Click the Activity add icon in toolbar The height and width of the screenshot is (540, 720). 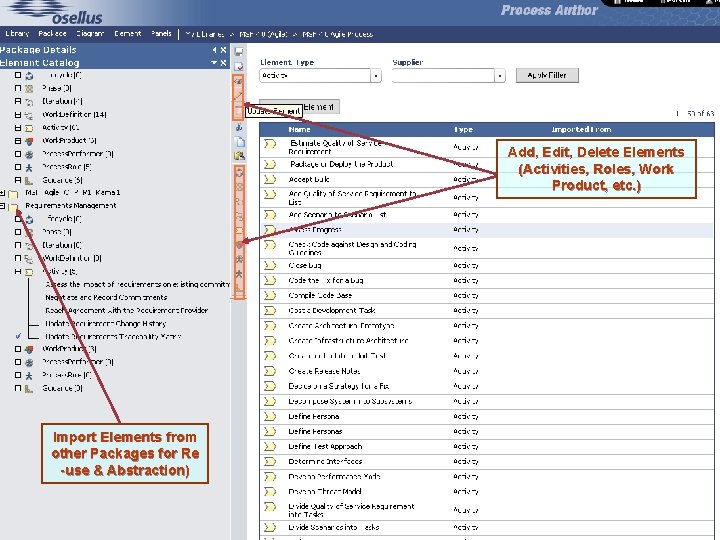239,231
